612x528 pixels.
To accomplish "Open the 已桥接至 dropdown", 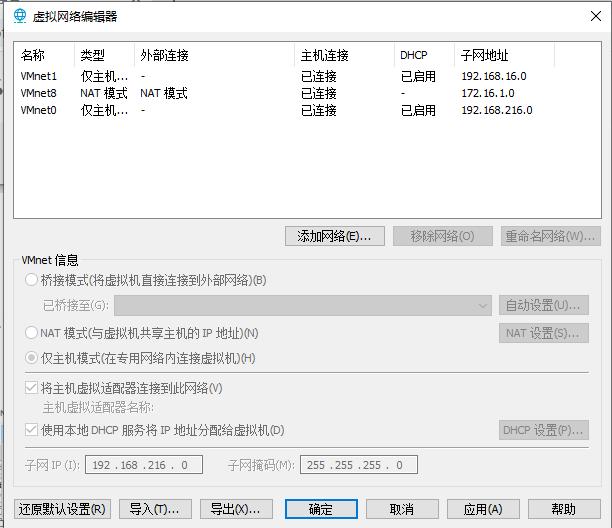I will tap(303, 305).
